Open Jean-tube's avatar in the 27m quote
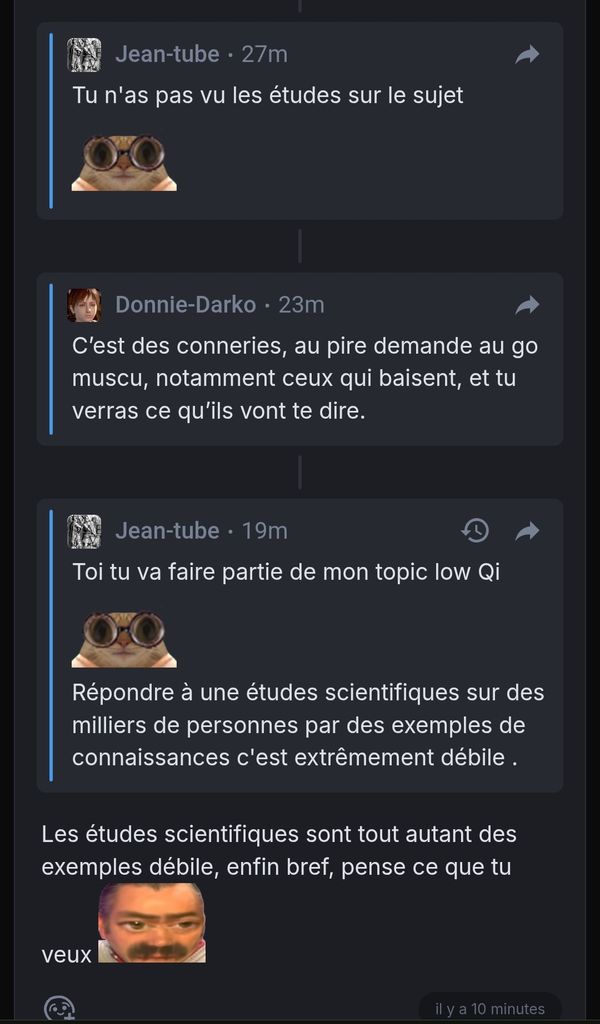This screenshot has width=600, height=1024. 84,55
